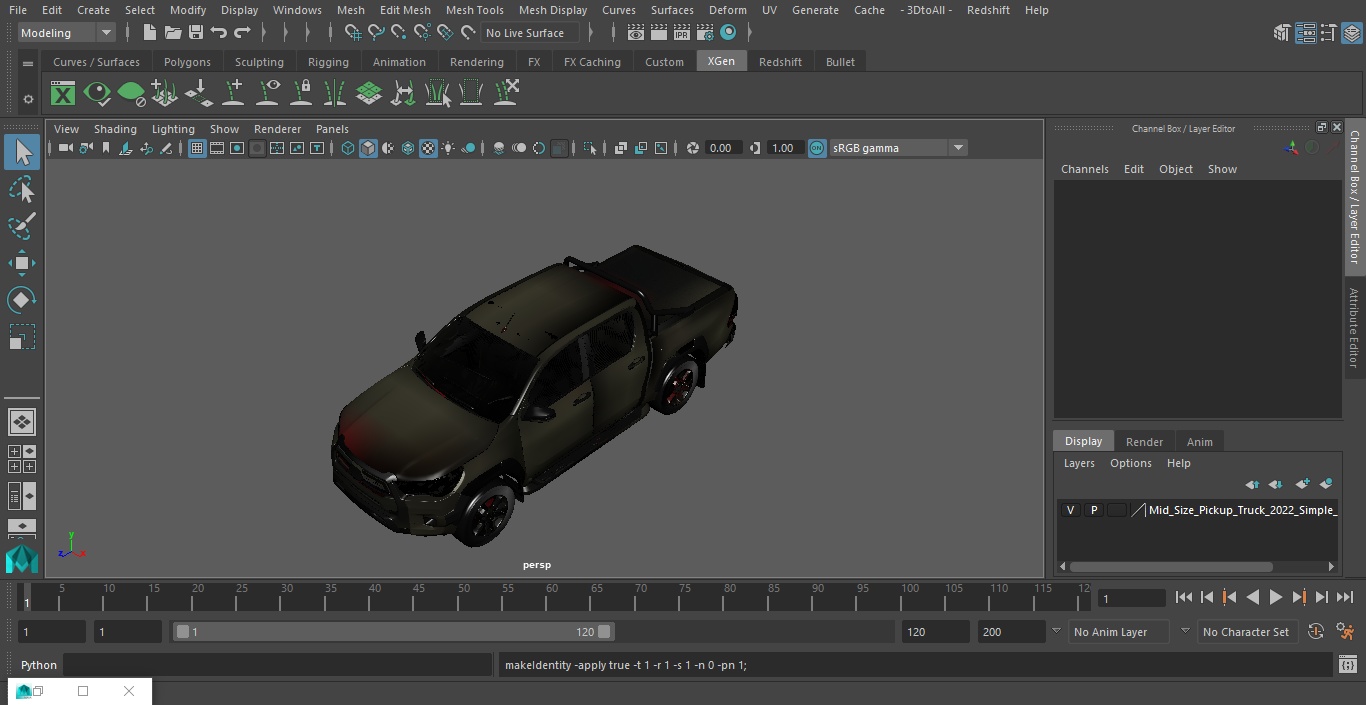Toggle the viewport grid display icon
Image resolution: width=1366 pixels, height=705 pixels.
(197, 148)
